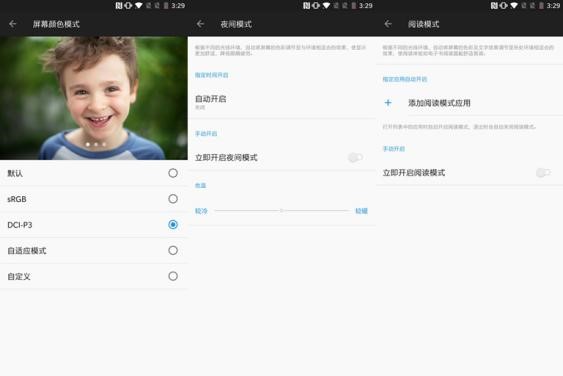Image resolution: width=563 pixels, height=376 pixels.
Task: Click the 夜间模式 title
Action: [236, 24]
